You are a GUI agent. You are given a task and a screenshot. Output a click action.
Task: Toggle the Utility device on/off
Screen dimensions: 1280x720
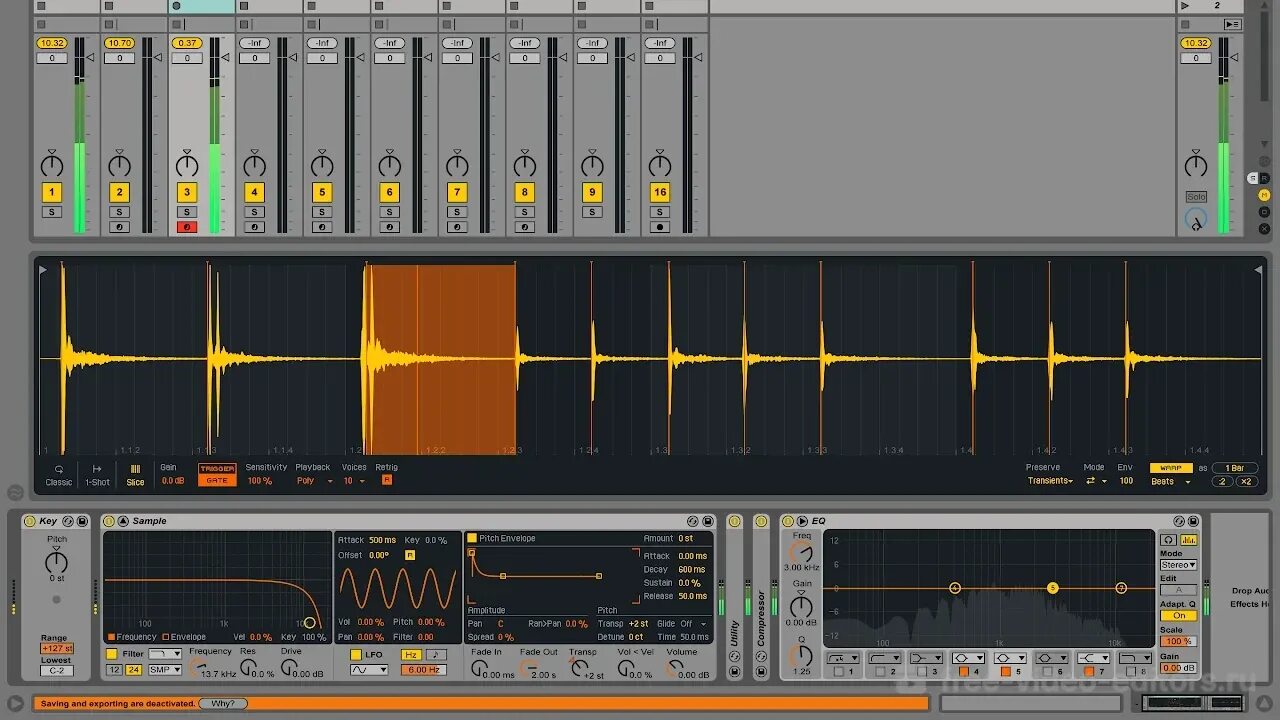click(734, 521)
